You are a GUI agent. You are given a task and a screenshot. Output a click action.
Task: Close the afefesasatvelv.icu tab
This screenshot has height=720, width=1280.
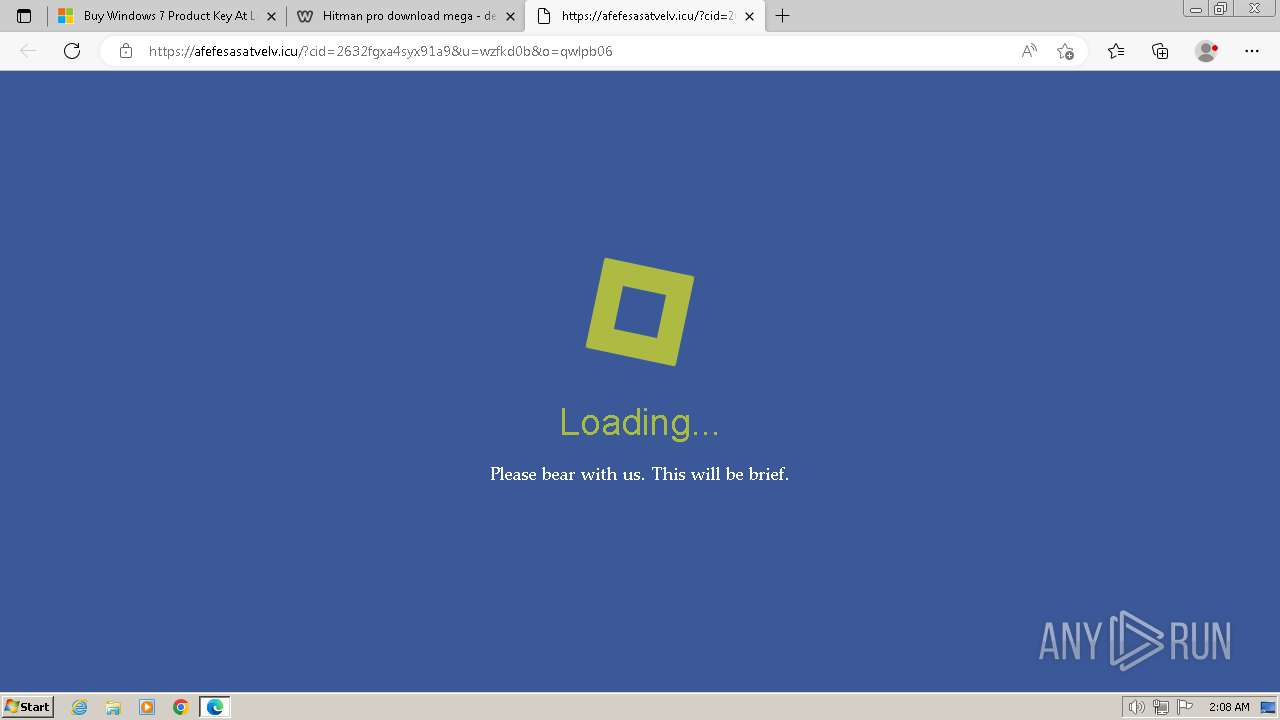point(749,16)
